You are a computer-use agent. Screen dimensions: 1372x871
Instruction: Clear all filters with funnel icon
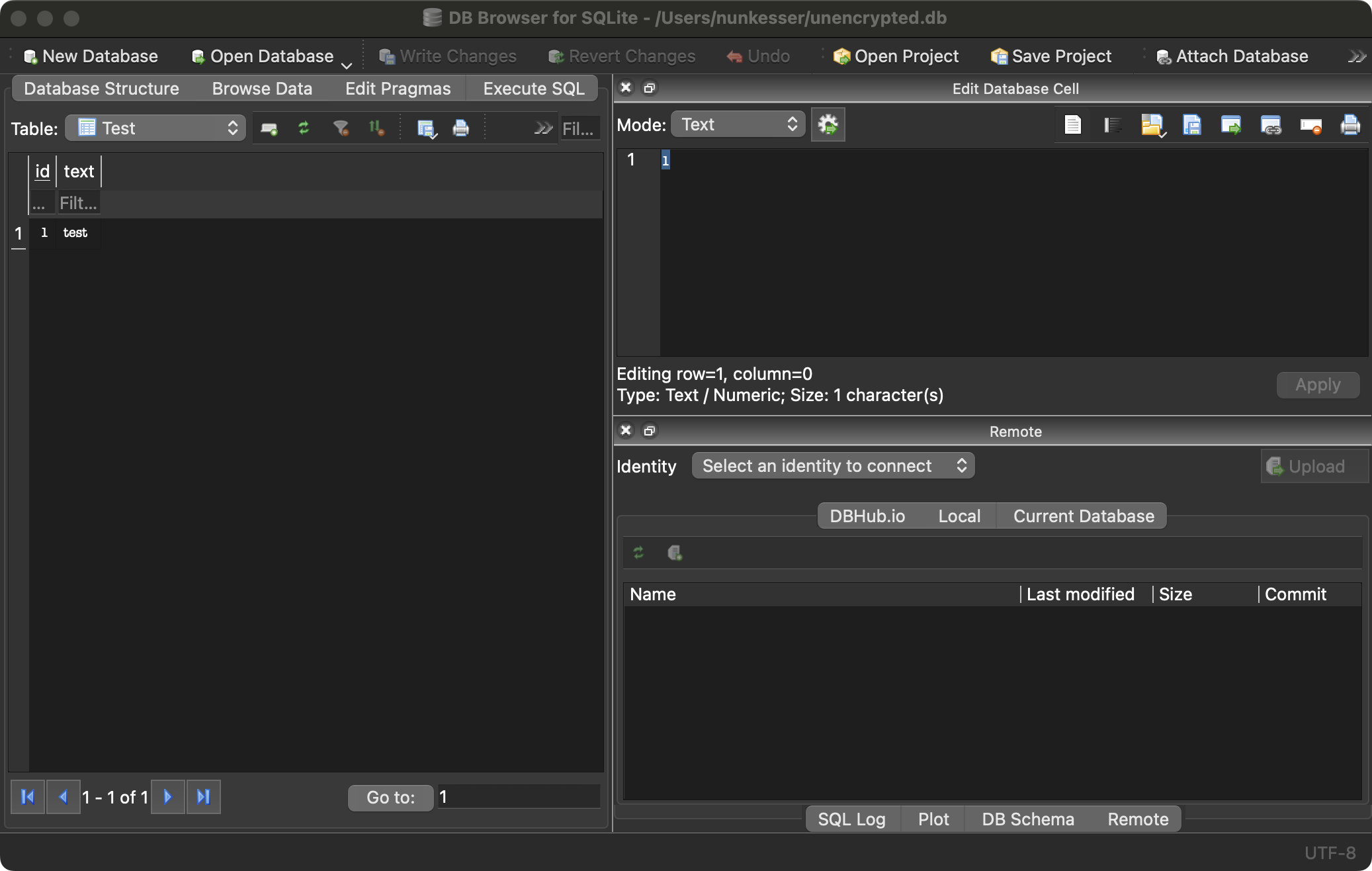(341, 128)
